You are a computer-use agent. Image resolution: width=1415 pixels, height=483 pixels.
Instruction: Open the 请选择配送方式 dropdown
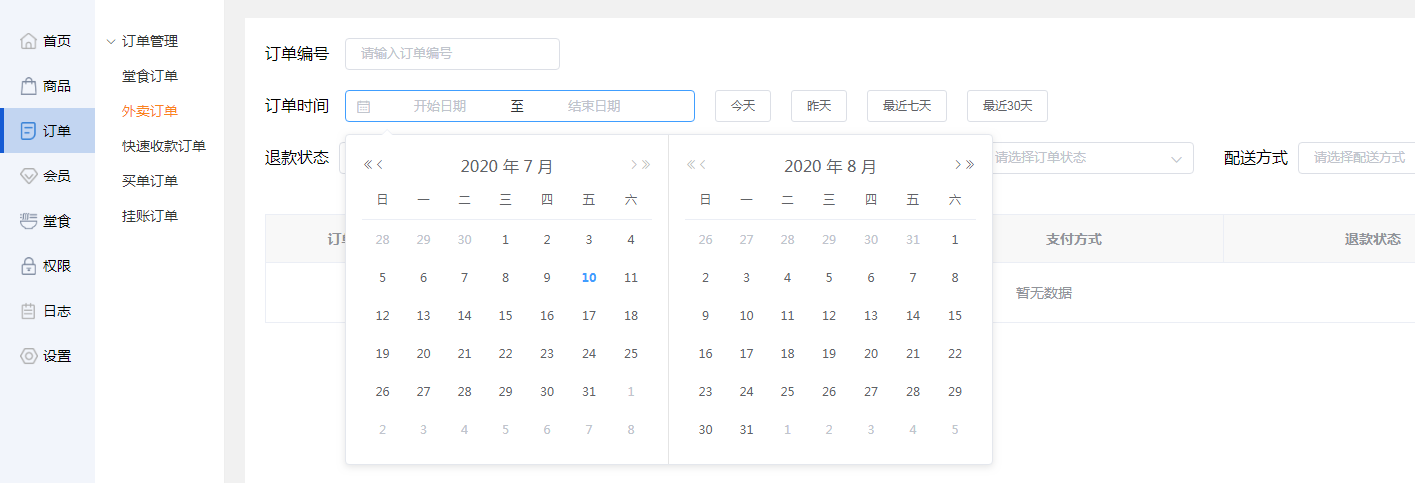click(1356, 157)
